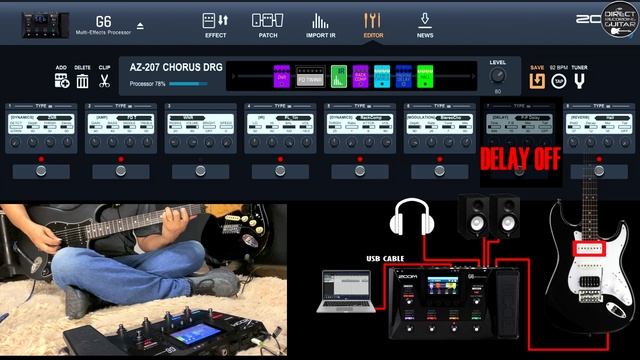Select the purple ZNR pedal in chain
The width and height of the screenshot is (640, 360).
click(x=282, y=76)
